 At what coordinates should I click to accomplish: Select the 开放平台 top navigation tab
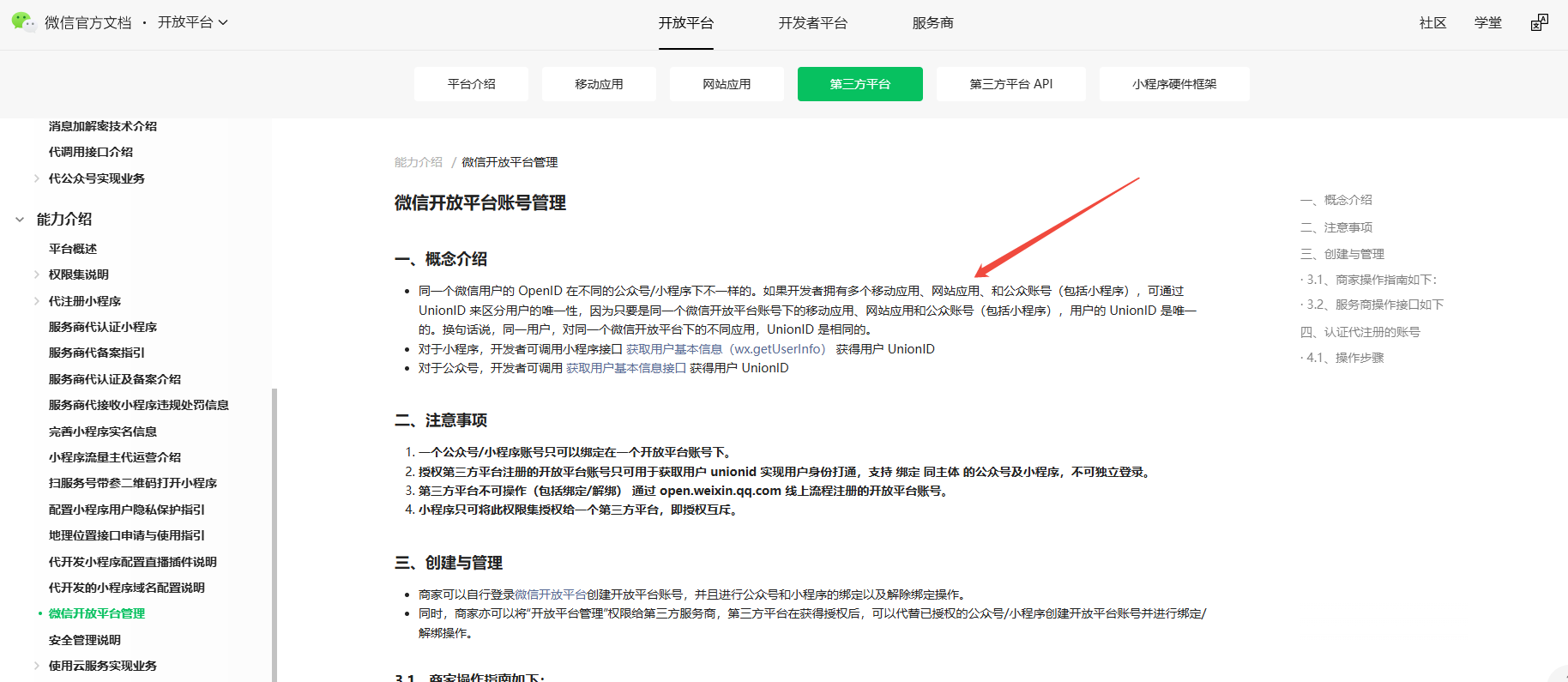click(x=686, y=23)
